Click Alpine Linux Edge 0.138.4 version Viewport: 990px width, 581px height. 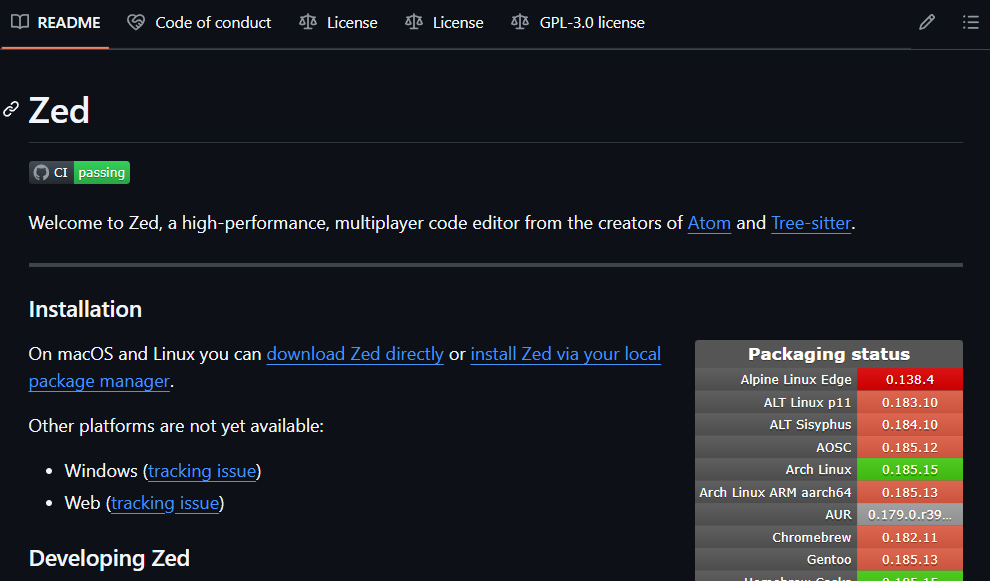click(910, 380)
